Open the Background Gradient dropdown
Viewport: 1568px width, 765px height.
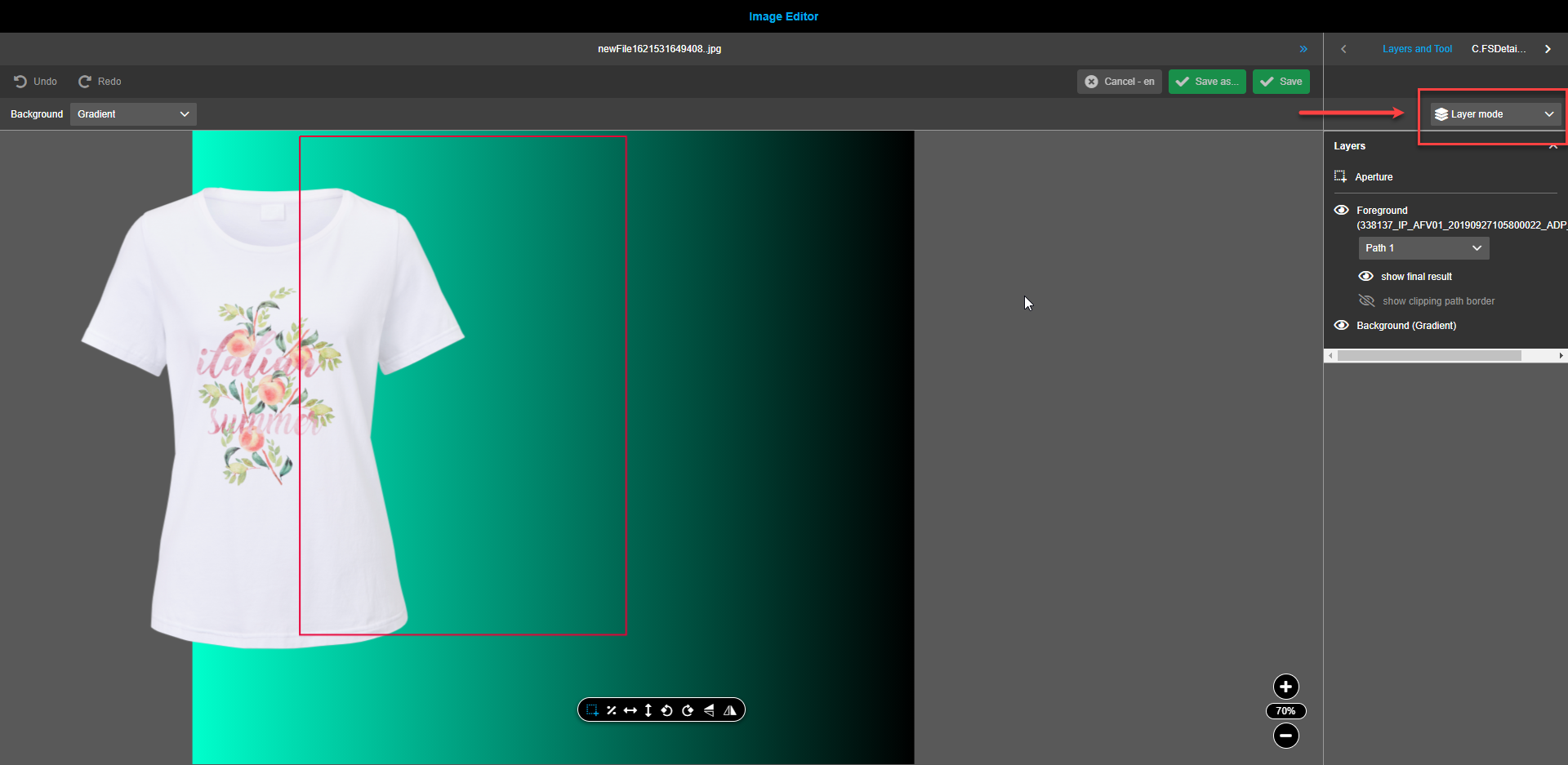coord(132,113)
